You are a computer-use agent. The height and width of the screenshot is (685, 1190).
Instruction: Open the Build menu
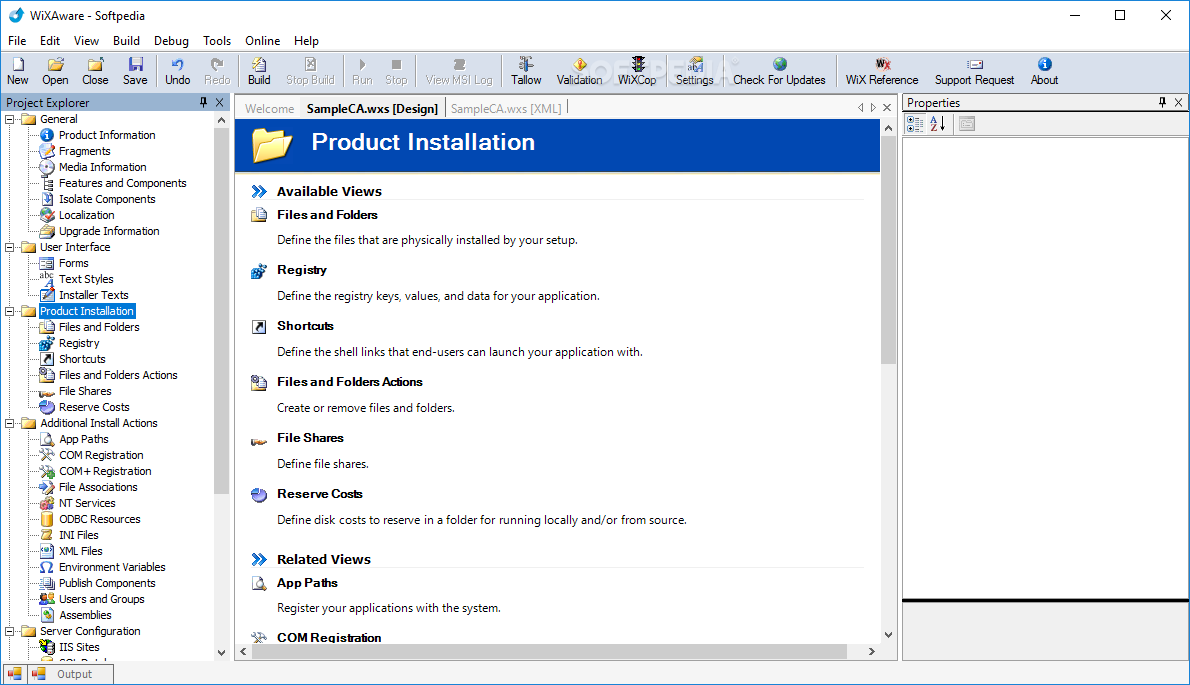126,41
